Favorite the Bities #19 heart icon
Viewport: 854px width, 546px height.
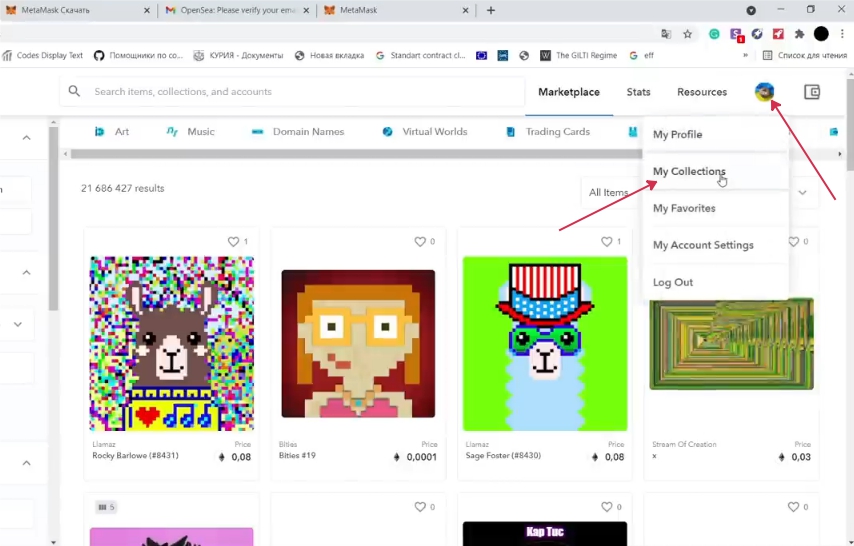(420, 242)
